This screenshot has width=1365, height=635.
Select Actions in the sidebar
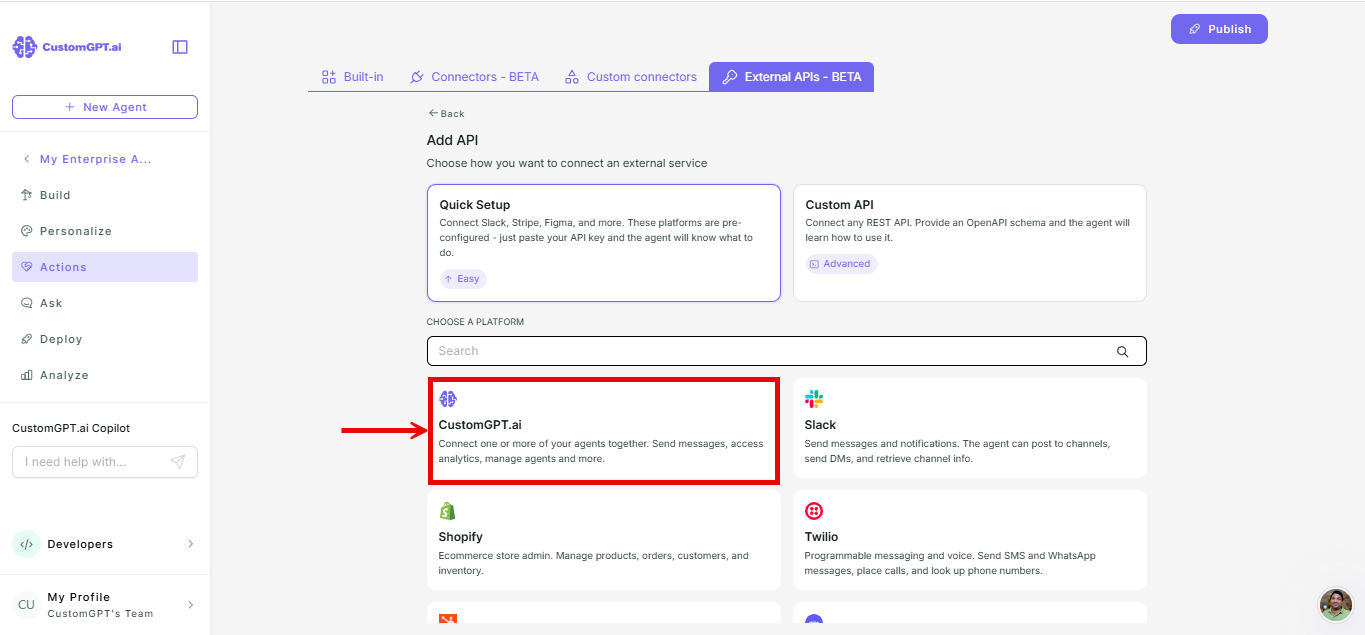coord(105,267)
